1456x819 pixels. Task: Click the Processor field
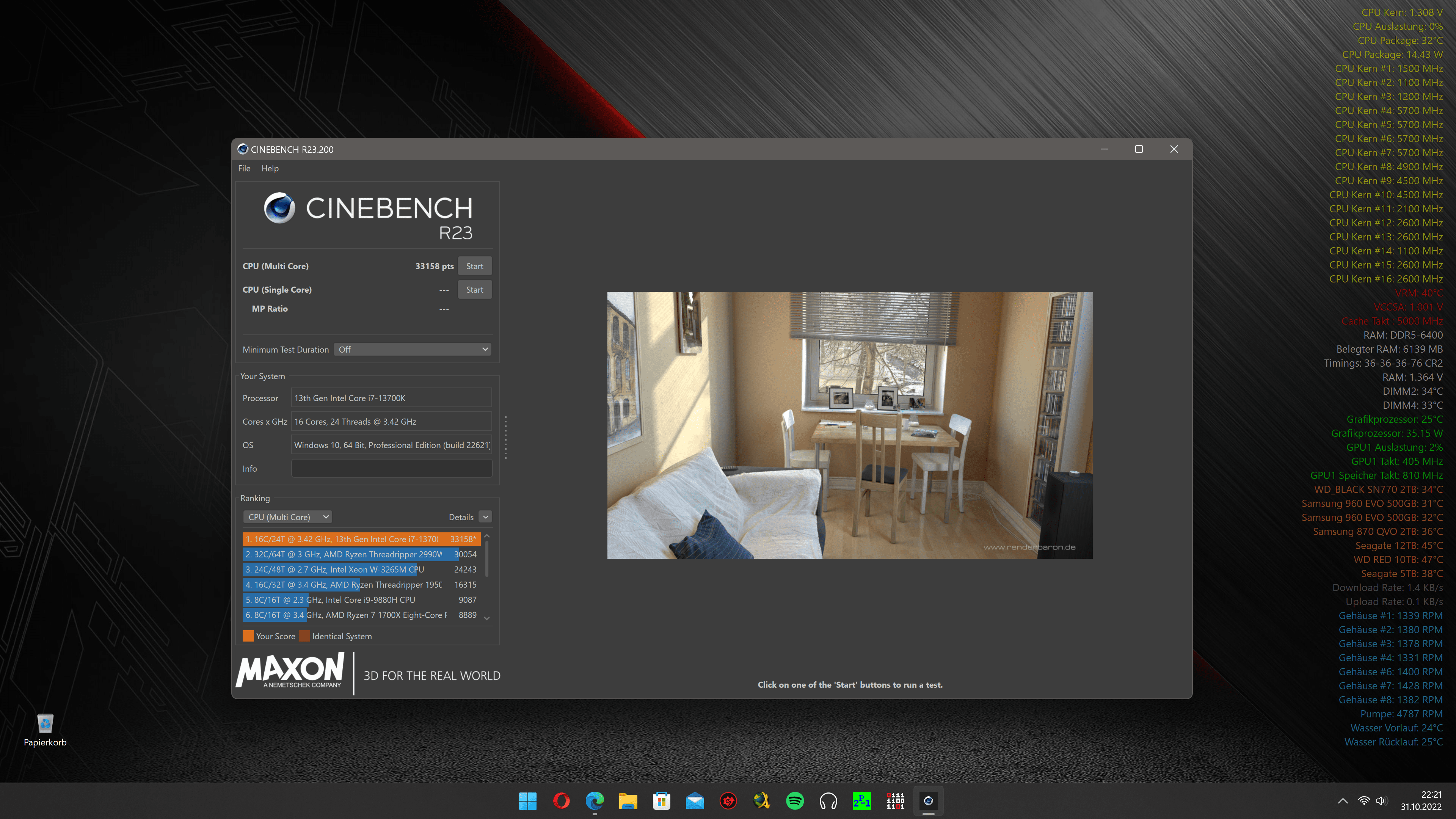pyautogui.click(x=392, y=398)
